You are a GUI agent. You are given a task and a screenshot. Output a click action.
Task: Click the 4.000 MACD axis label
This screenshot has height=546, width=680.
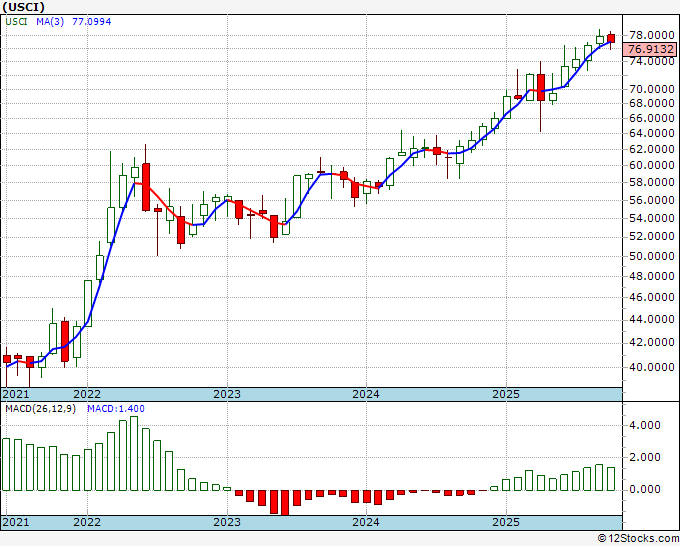(x=645, y=425)
